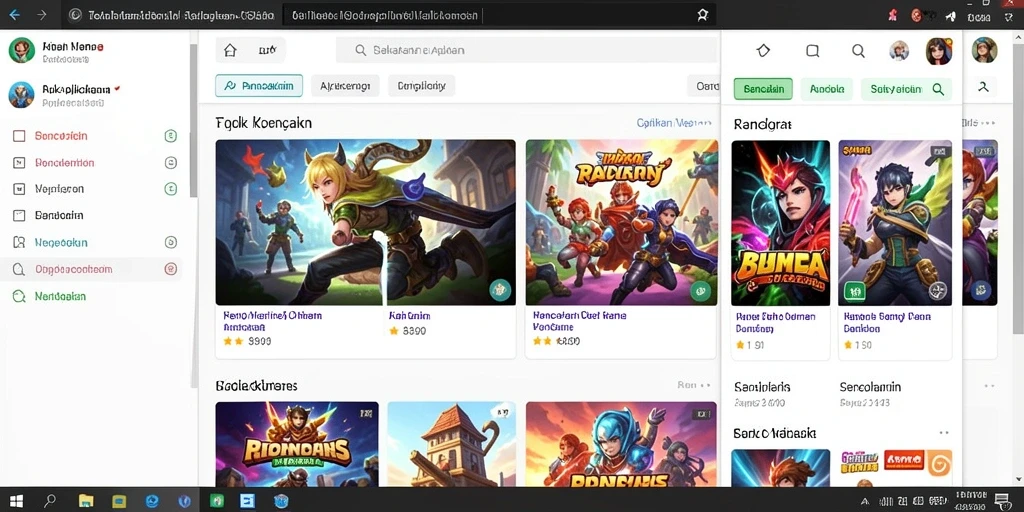Click the green badge on the purple character card

coord(854,291)
